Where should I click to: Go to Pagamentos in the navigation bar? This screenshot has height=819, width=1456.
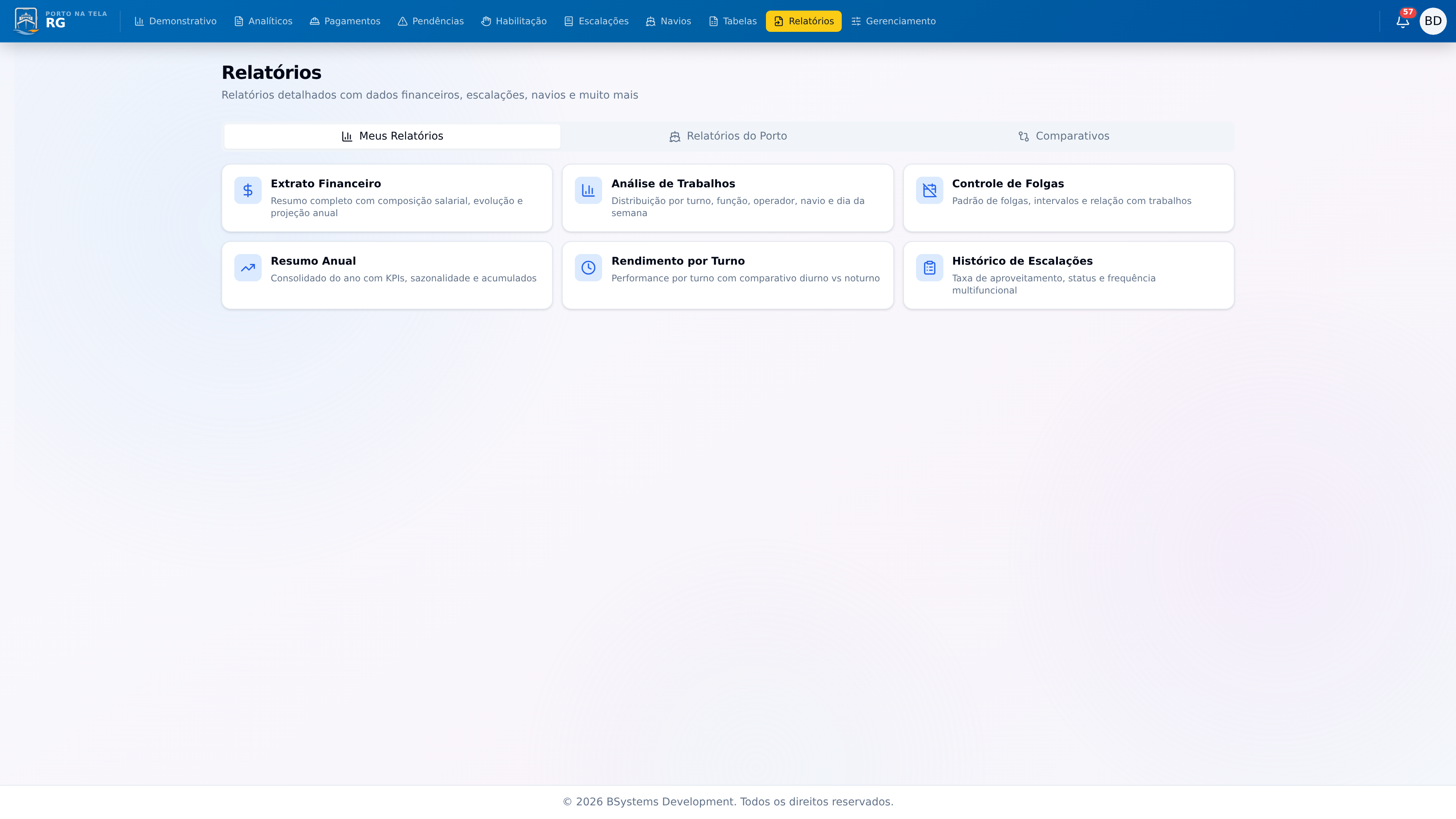(345, 22)
